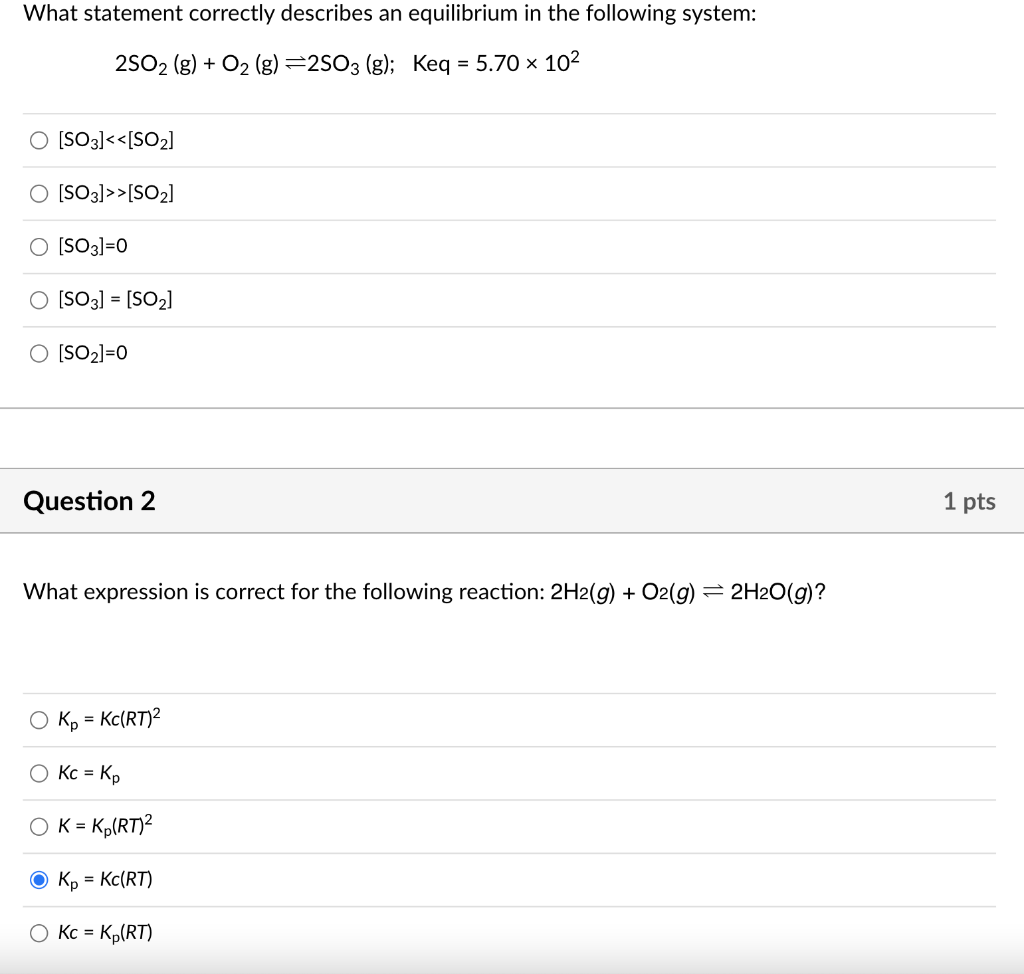Select the Kc = Kp(RT) radio button
Screen dimensions: 1024x974
point(39,933)
